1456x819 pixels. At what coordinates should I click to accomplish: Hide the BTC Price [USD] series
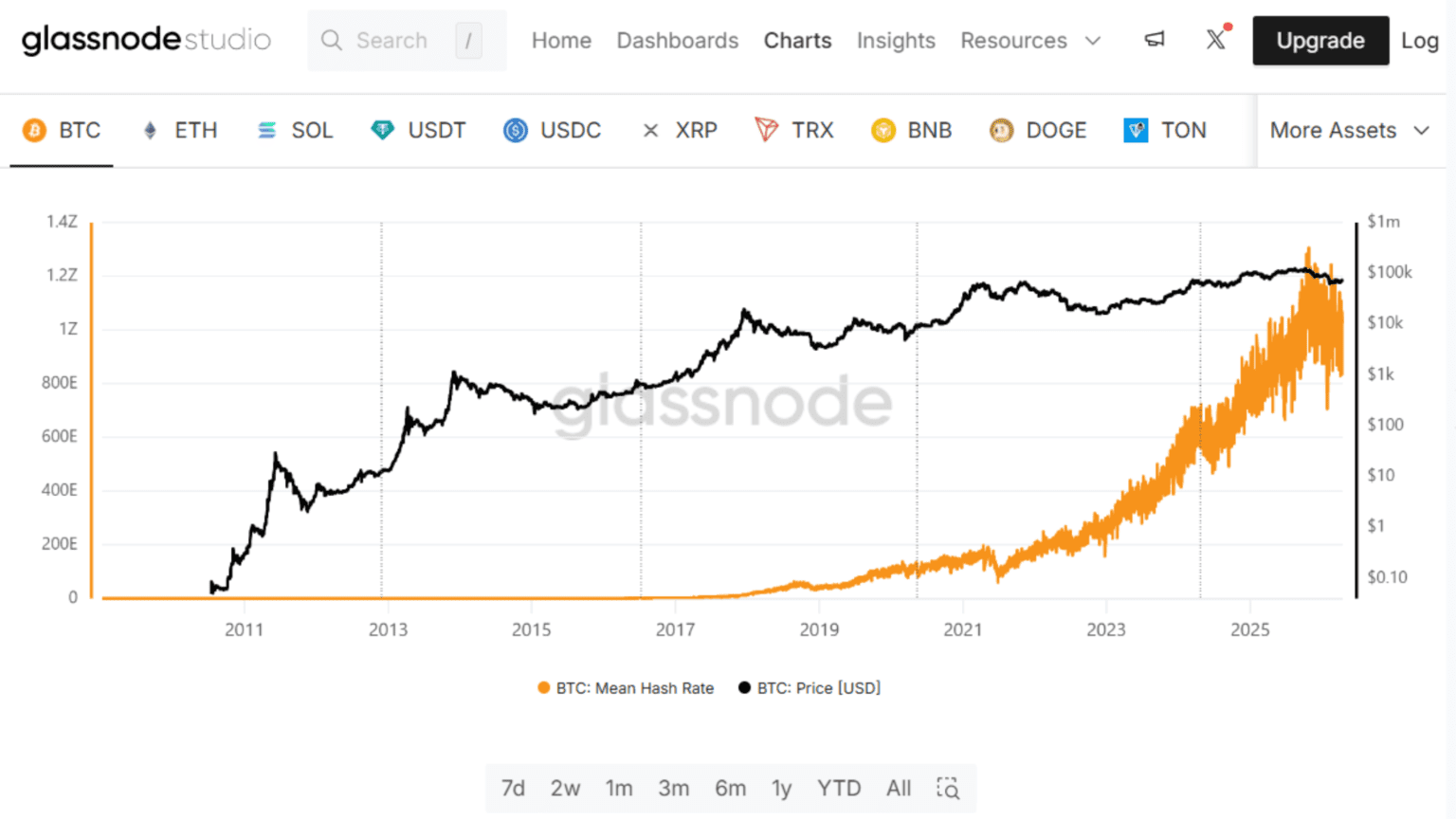tap(810, 688)
